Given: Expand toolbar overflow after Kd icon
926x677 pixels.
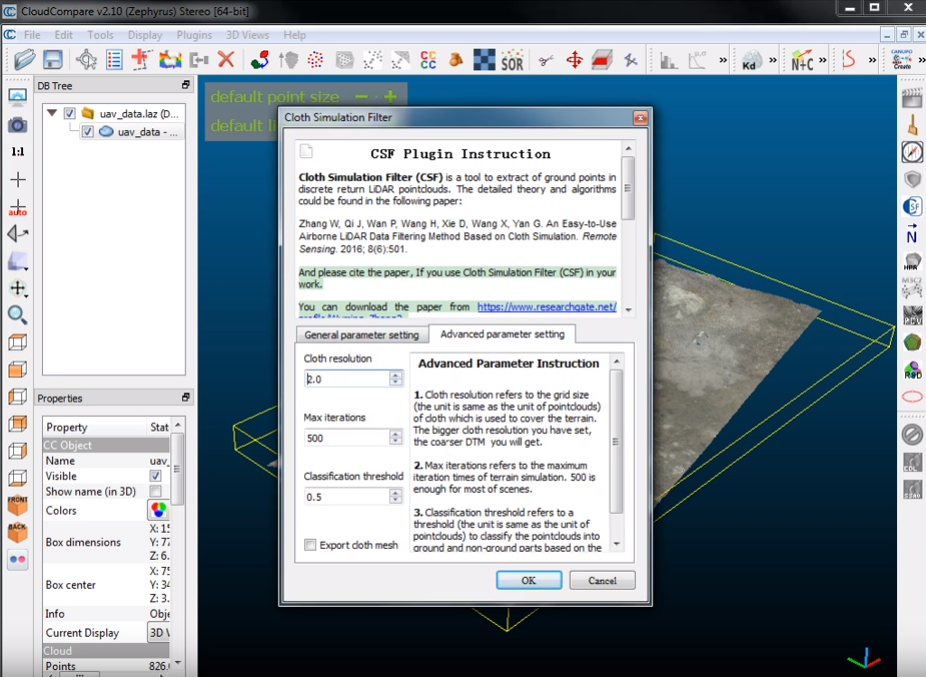Looking at the screenshot, I should click(772, 60).
